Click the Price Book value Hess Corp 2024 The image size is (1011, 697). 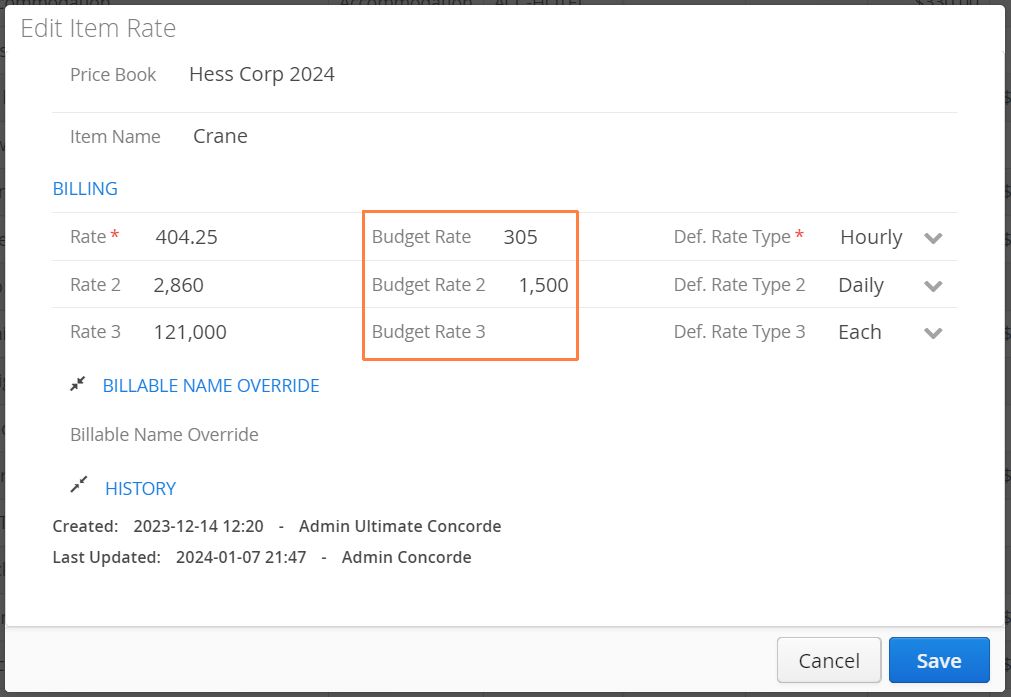click(262, 74)
